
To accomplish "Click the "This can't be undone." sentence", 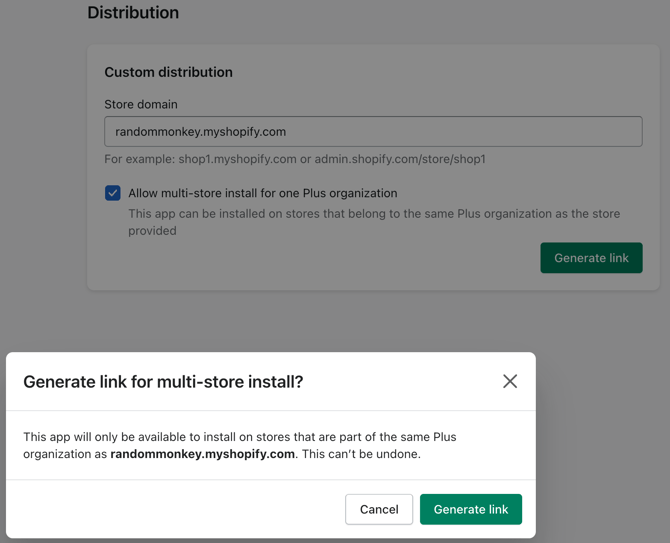I will coord(361,454).
